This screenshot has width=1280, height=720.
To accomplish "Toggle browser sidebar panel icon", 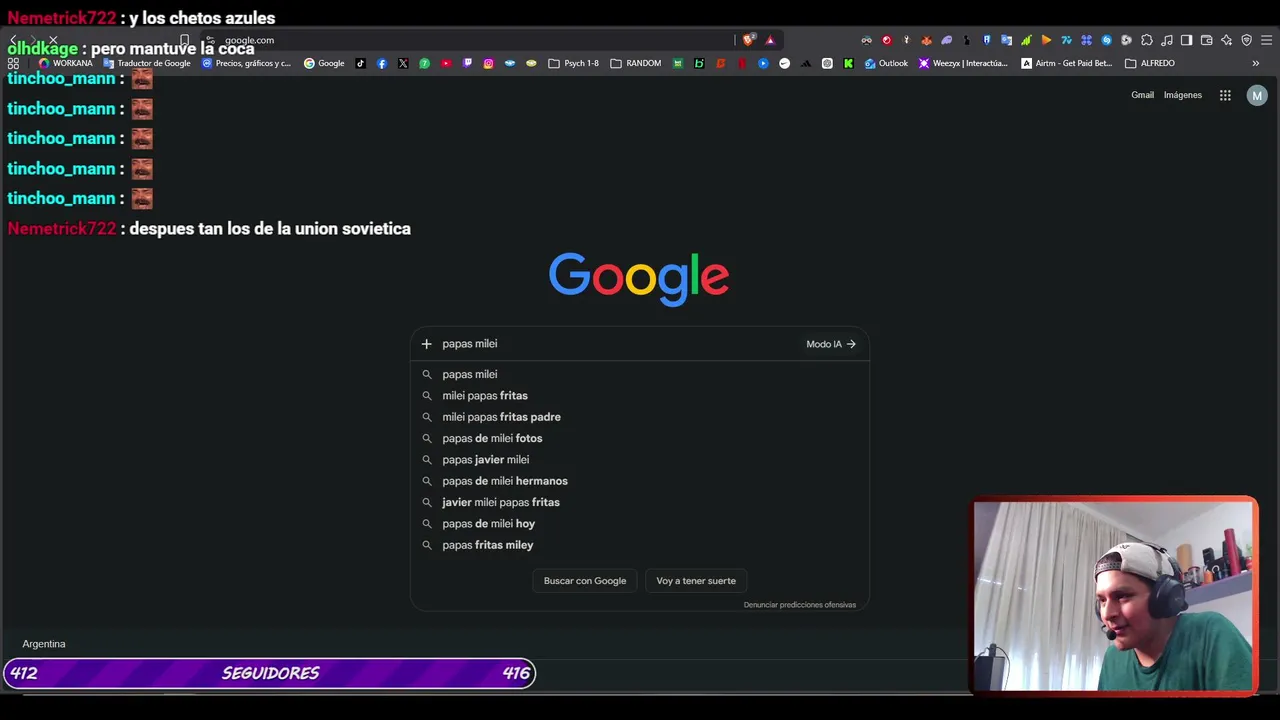I will click(1186, 40).
